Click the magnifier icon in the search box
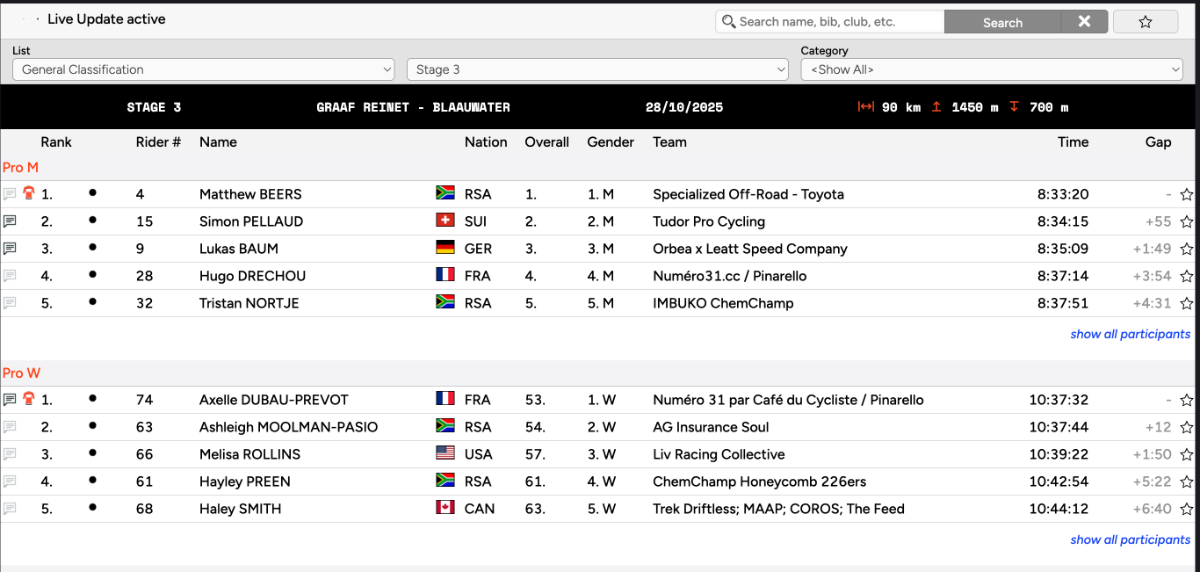The height and width of the screenshot is (572, 1200). coord(728,22)
